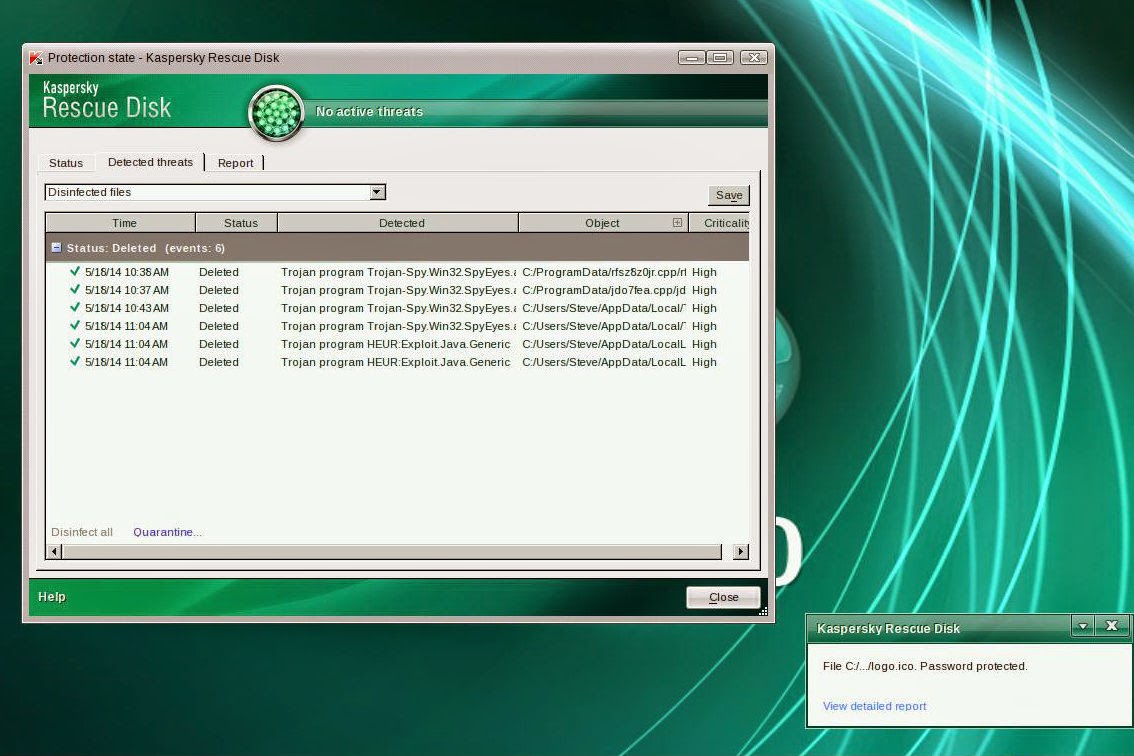Select row with C:/ProgramData/jdo7fea.cpp path
Viewport: 1134px width, 756px height.
(397, 290)
